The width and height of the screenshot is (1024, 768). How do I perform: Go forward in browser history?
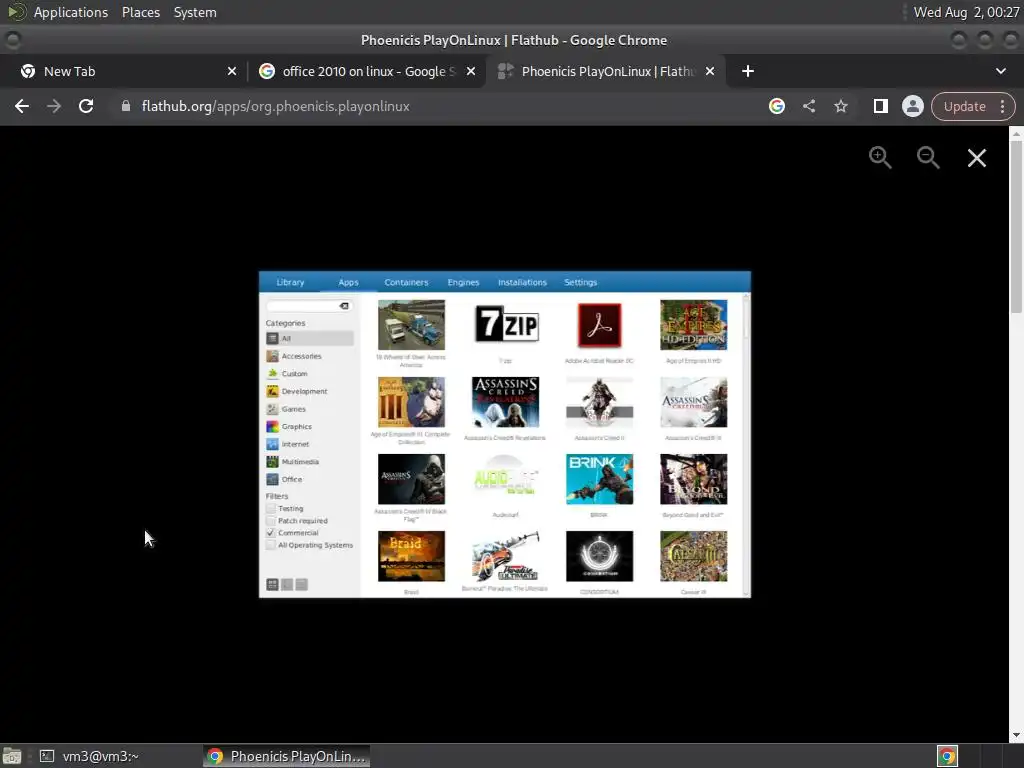click(x=54, y=106)
